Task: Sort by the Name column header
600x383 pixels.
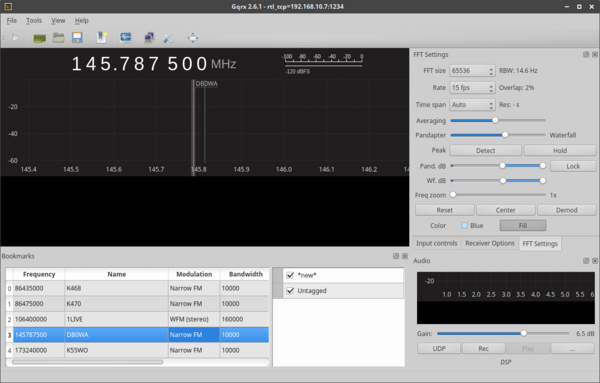Action: click(x=116, y=274)
